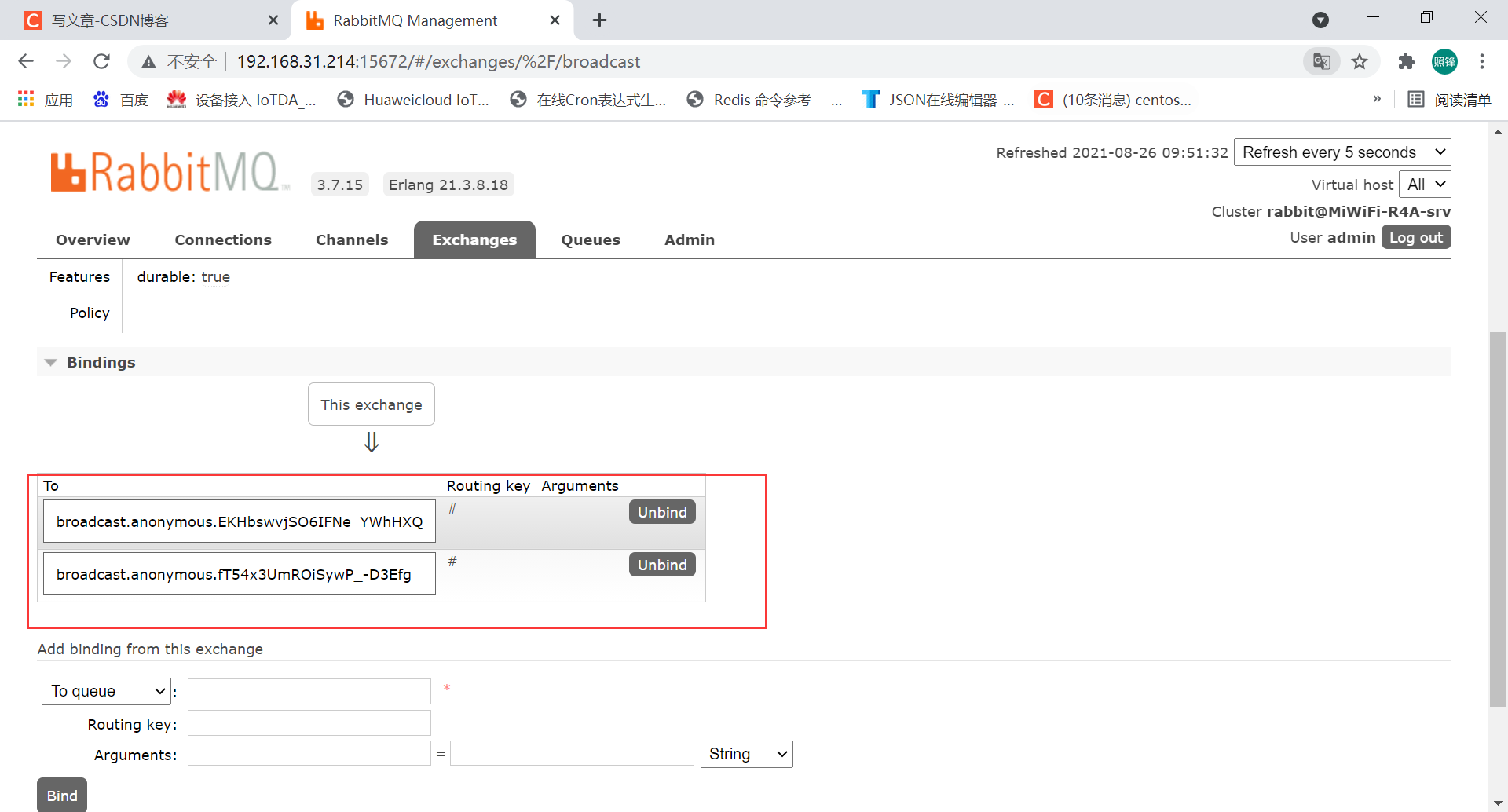Focus the Arguments value input field
The image size is (1508, 812).
coord(572,754)
